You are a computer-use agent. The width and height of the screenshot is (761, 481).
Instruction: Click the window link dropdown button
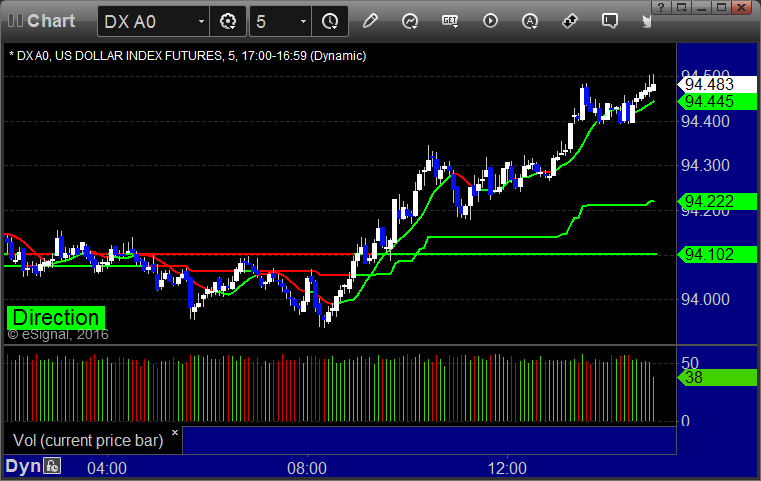tap(681, 7)
